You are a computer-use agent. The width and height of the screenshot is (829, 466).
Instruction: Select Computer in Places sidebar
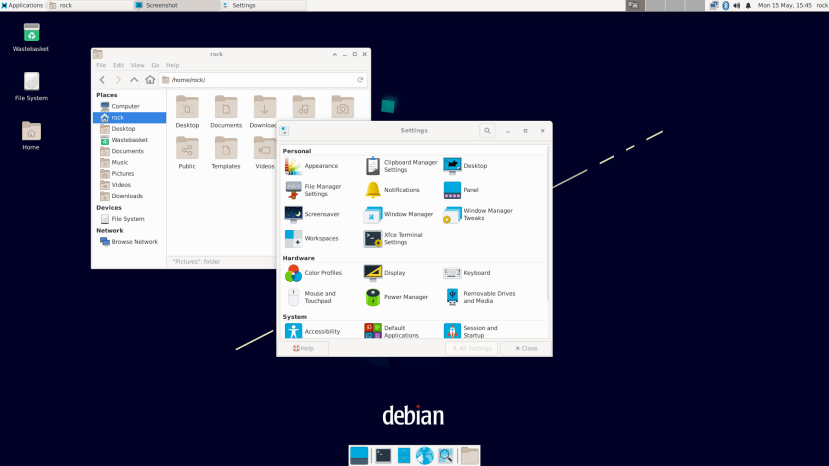click(x=130, y=106)
